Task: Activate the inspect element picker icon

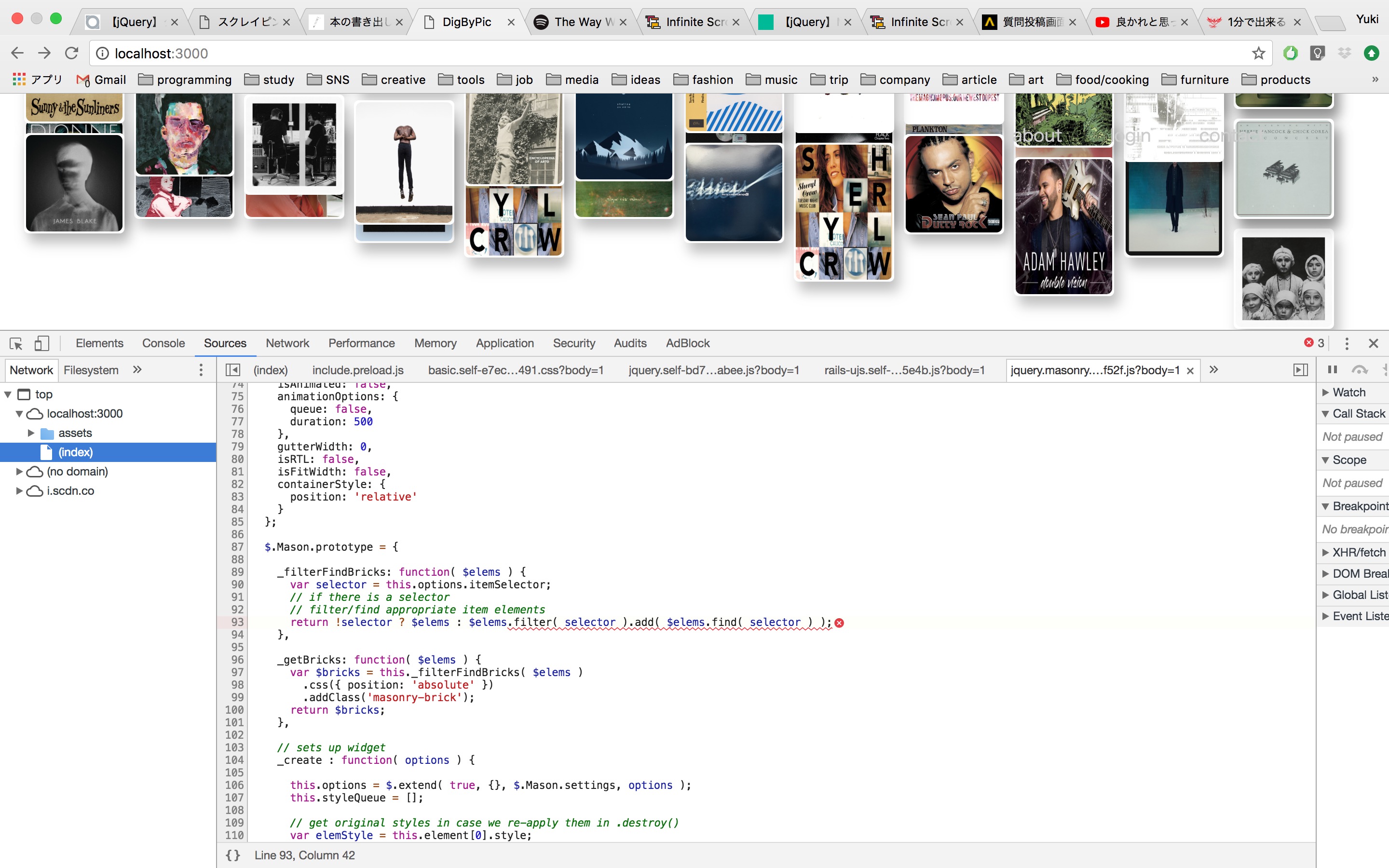Action: [x=16, y=343]
